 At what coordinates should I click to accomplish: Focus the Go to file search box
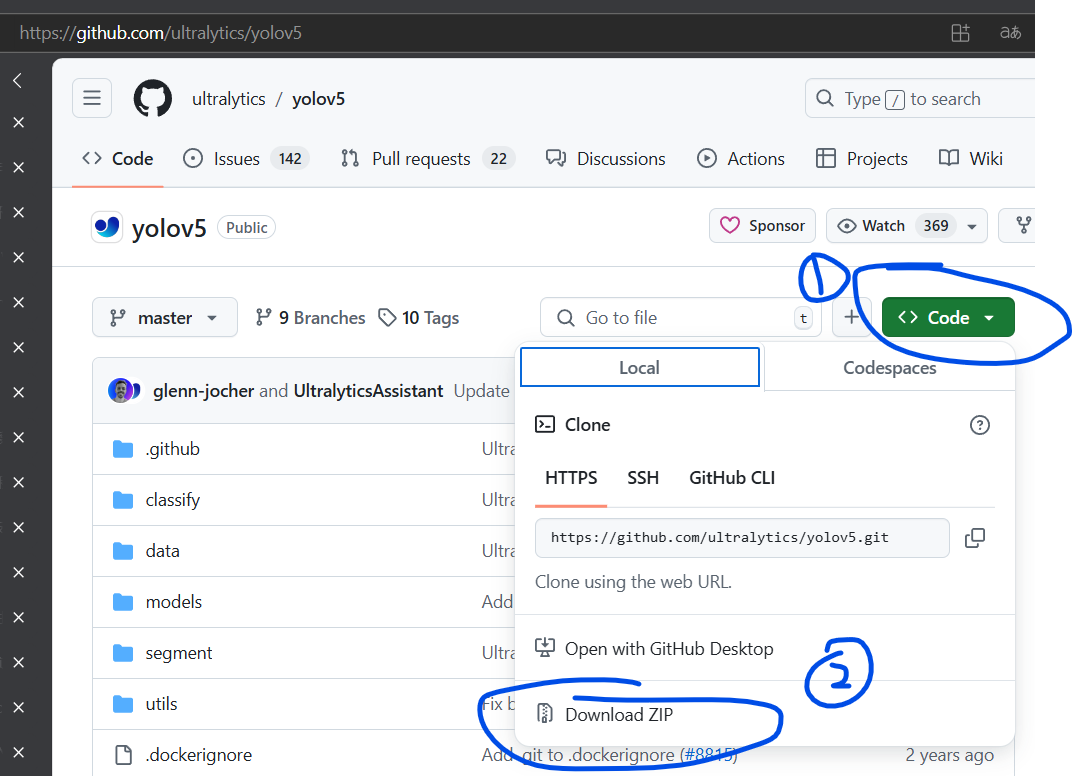(680, 317)
